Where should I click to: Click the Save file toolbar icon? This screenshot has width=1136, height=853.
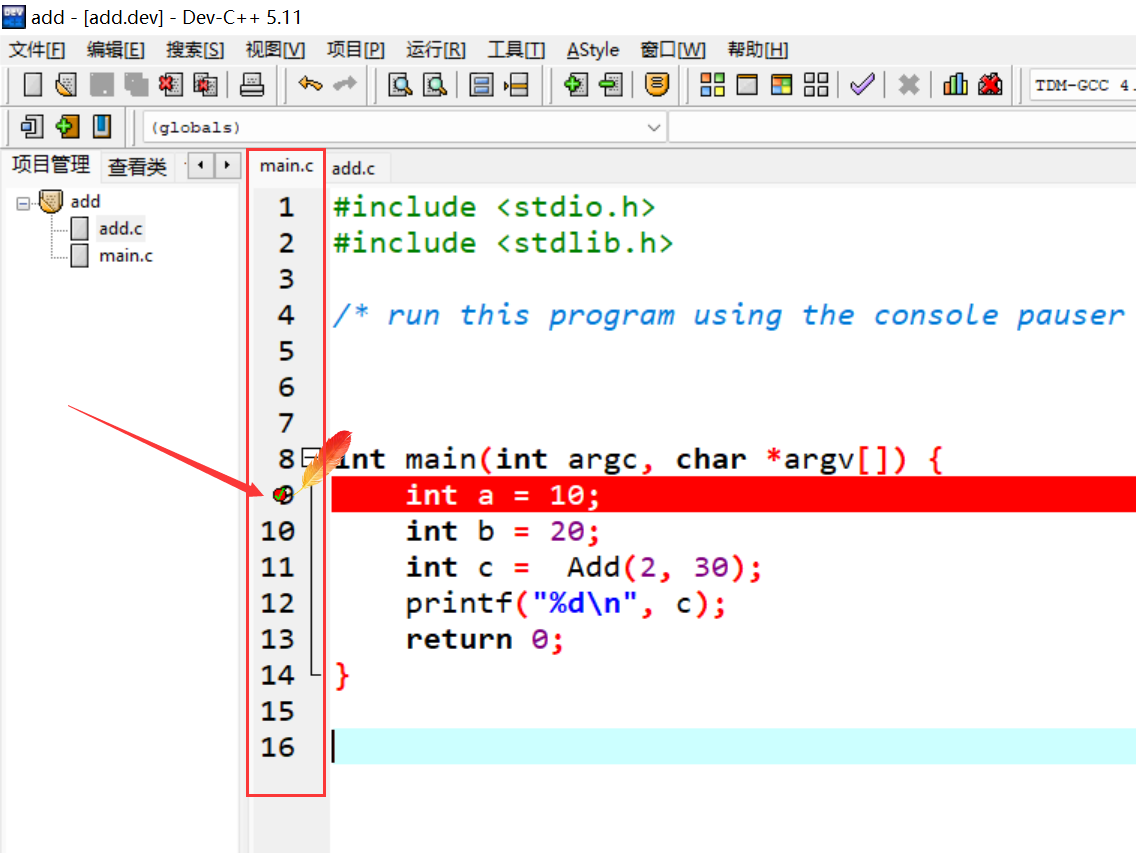(x=101, y=85)
